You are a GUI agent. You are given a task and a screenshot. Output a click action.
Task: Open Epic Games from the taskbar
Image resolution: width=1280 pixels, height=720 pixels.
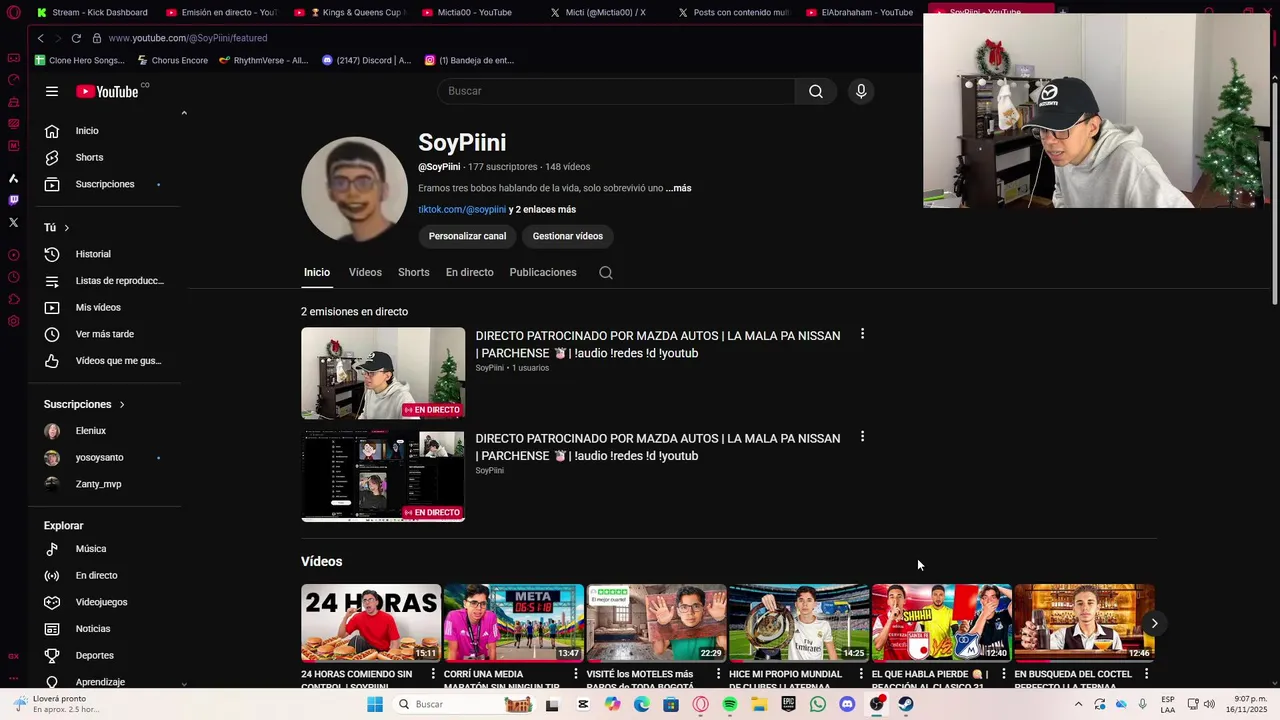click(788, 704)
